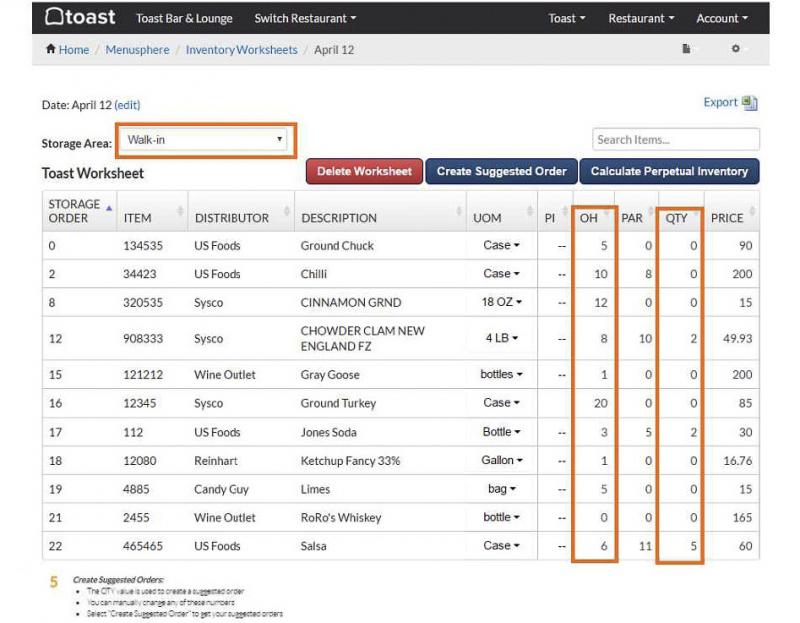The height and width of the screenshot is (623, 800).
Task: Click OH value 20 for Ground Turkey
Action: click(x=601, y=403)
